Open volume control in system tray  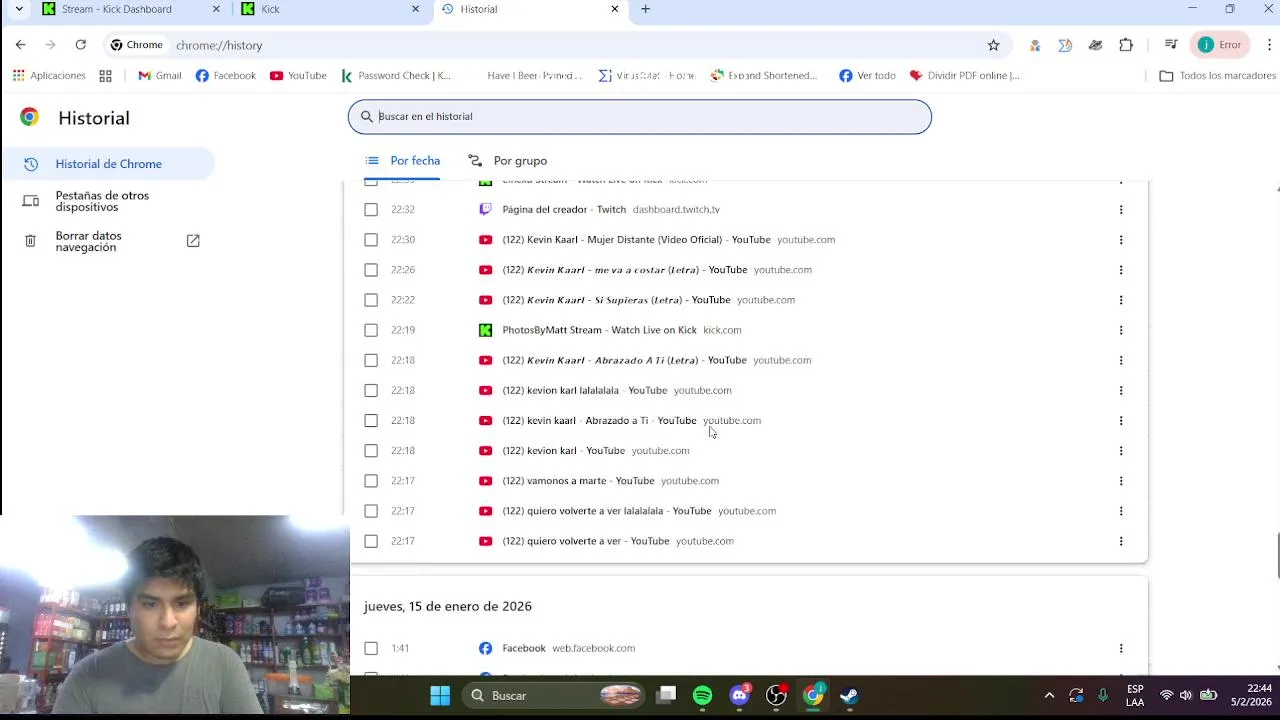[1185, 696]
